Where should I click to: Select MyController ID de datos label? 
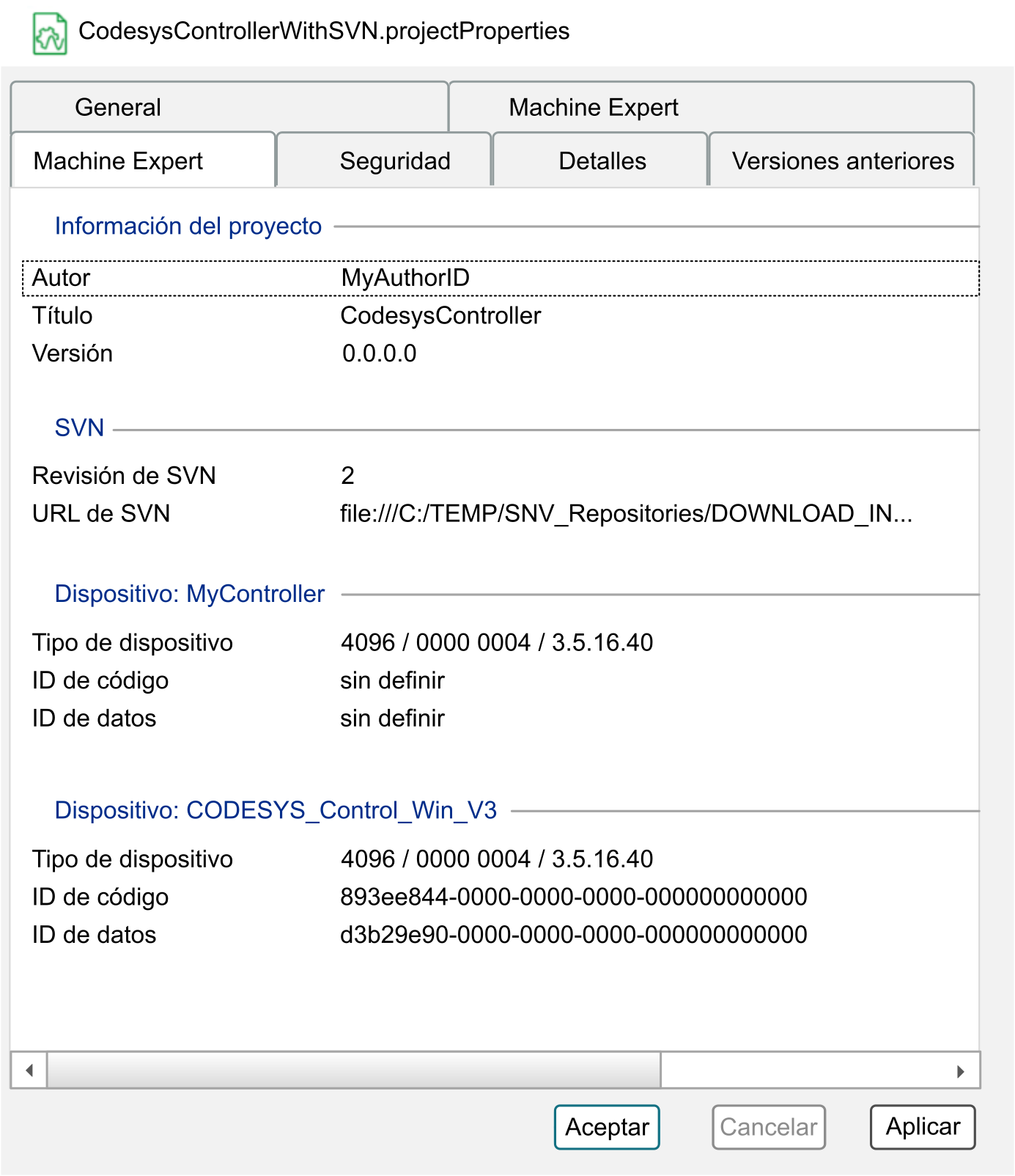(x=94, y=719)
